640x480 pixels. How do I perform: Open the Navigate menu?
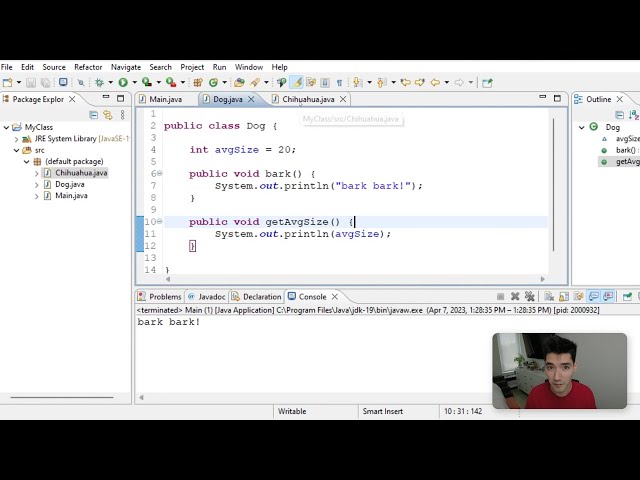pyautogui.click(x=126, y=67)
